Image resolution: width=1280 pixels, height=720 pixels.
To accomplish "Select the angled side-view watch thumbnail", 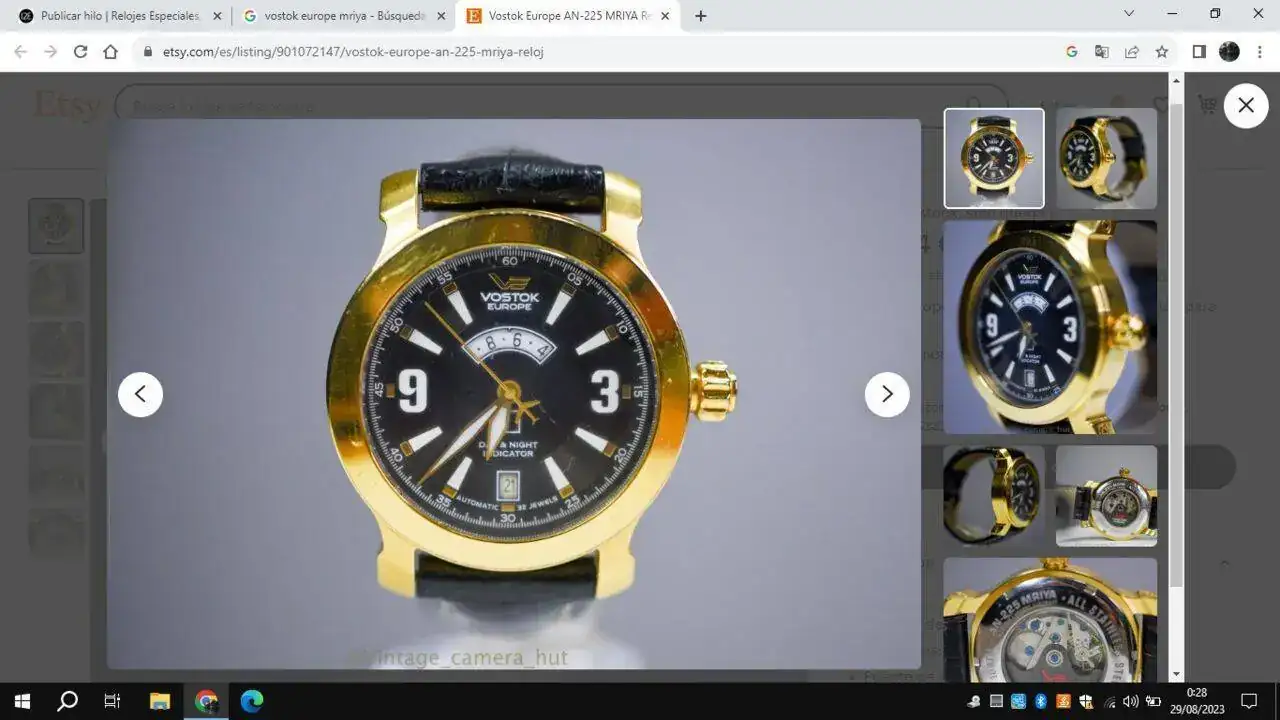I will coord(1106,158).
